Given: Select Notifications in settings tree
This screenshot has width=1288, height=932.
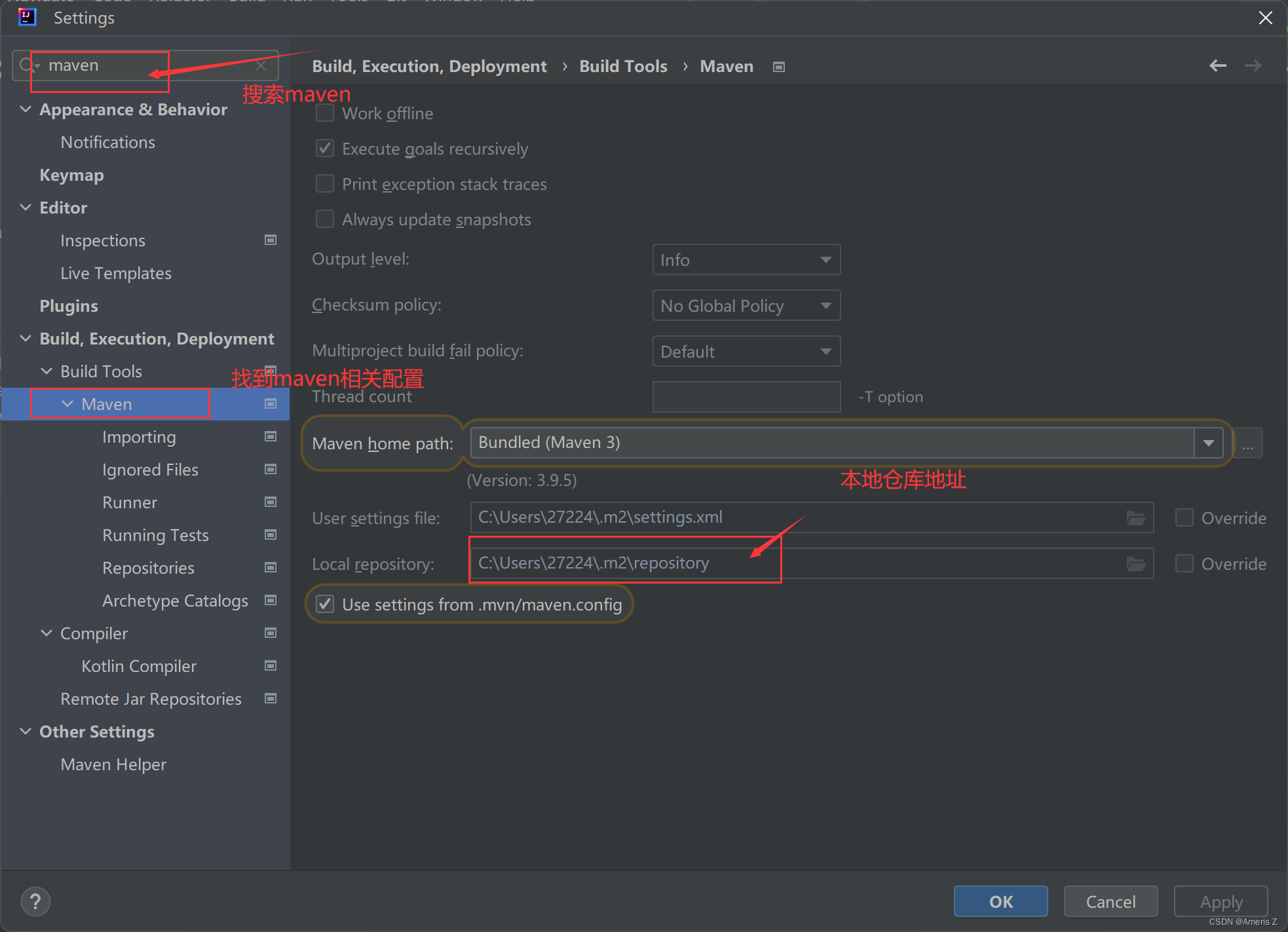Looking at the screenshot, I should pos(108,142).
